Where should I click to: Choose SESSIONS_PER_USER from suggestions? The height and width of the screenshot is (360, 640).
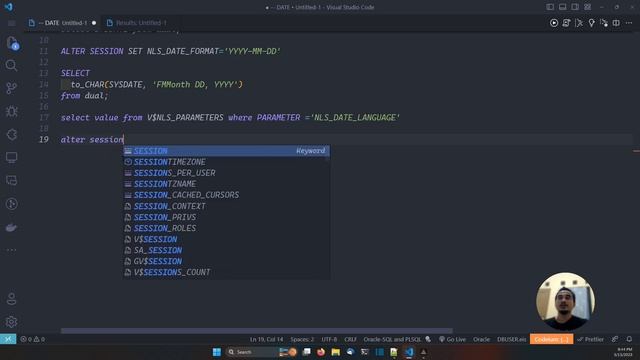(x=227, y=173)
